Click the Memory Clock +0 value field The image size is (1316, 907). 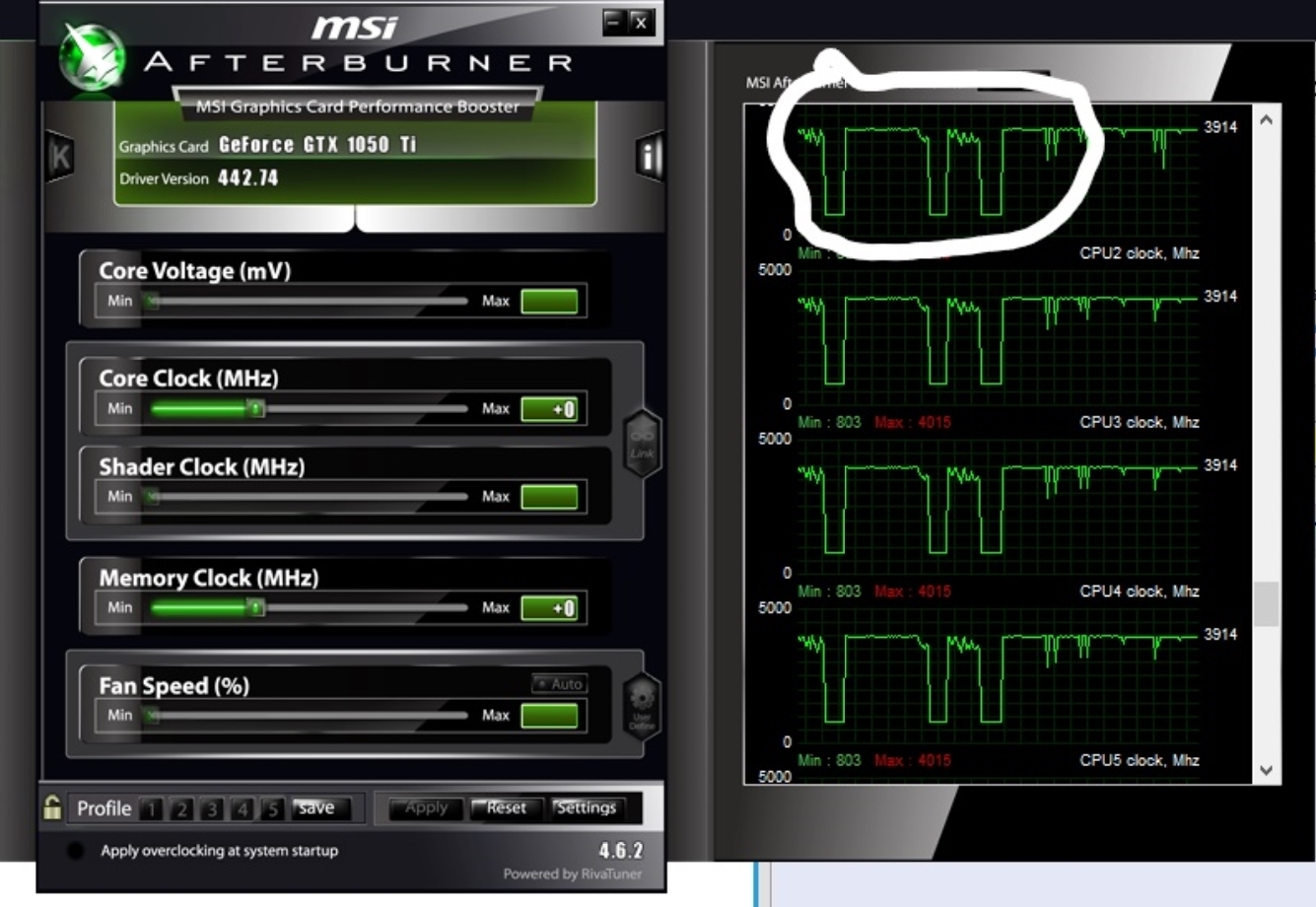pos(549,608)
